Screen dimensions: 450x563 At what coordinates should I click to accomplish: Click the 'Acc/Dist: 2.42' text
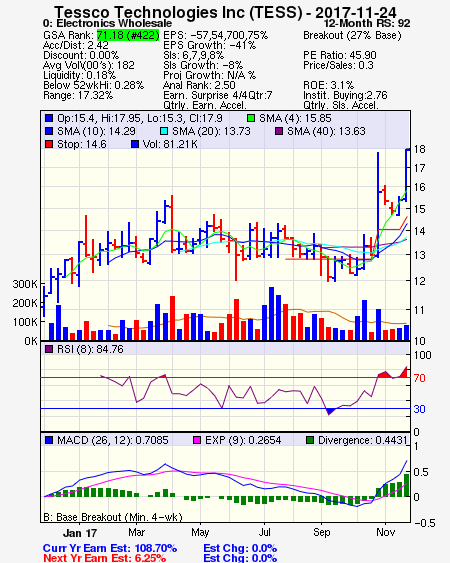point(75,45)
